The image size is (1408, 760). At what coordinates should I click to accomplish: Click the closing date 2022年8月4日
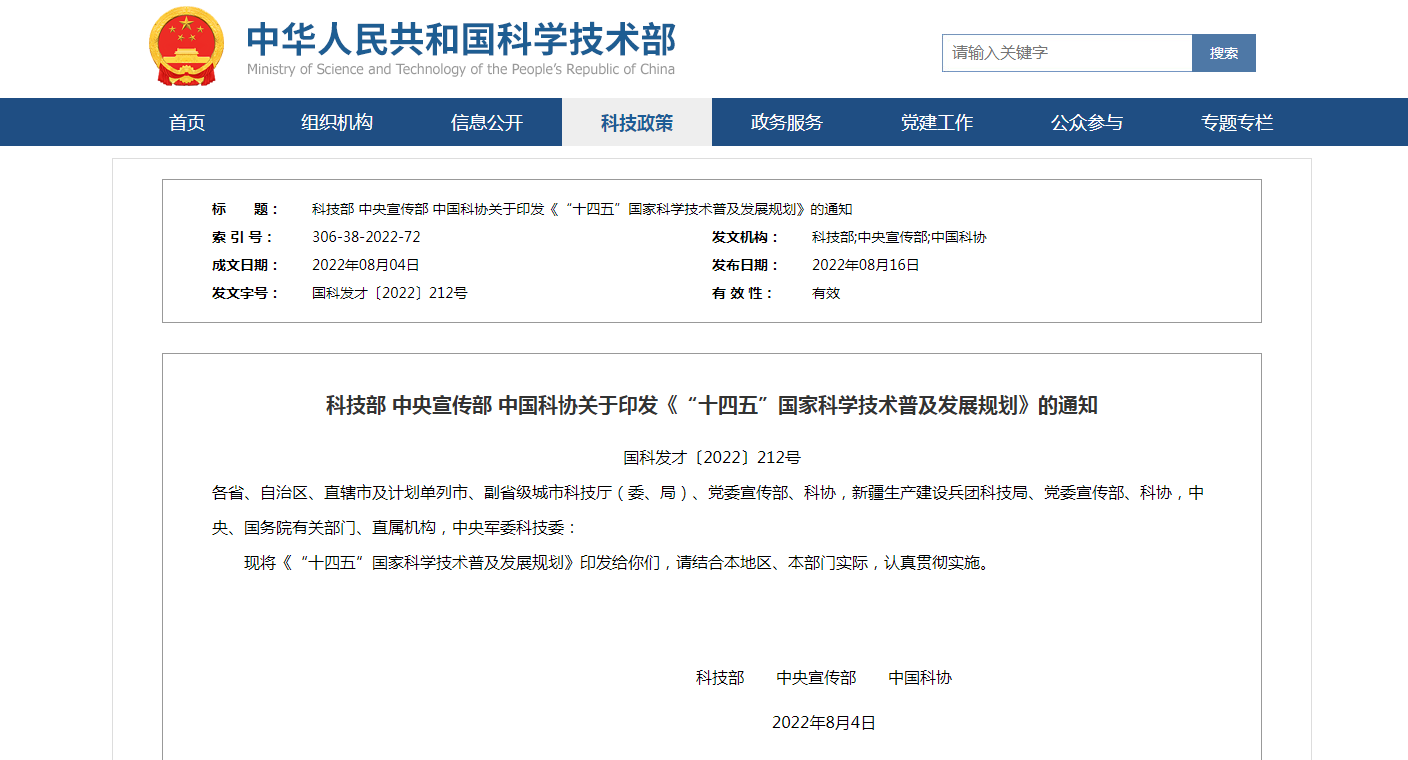tap(824, 722)
